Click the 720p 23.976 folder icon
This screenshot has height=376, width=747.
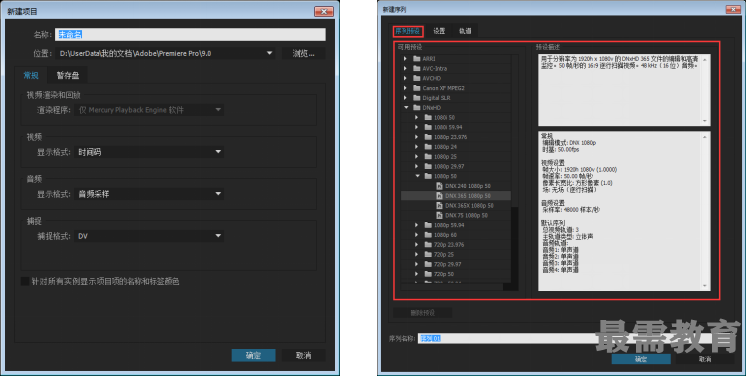coord(428,244)
